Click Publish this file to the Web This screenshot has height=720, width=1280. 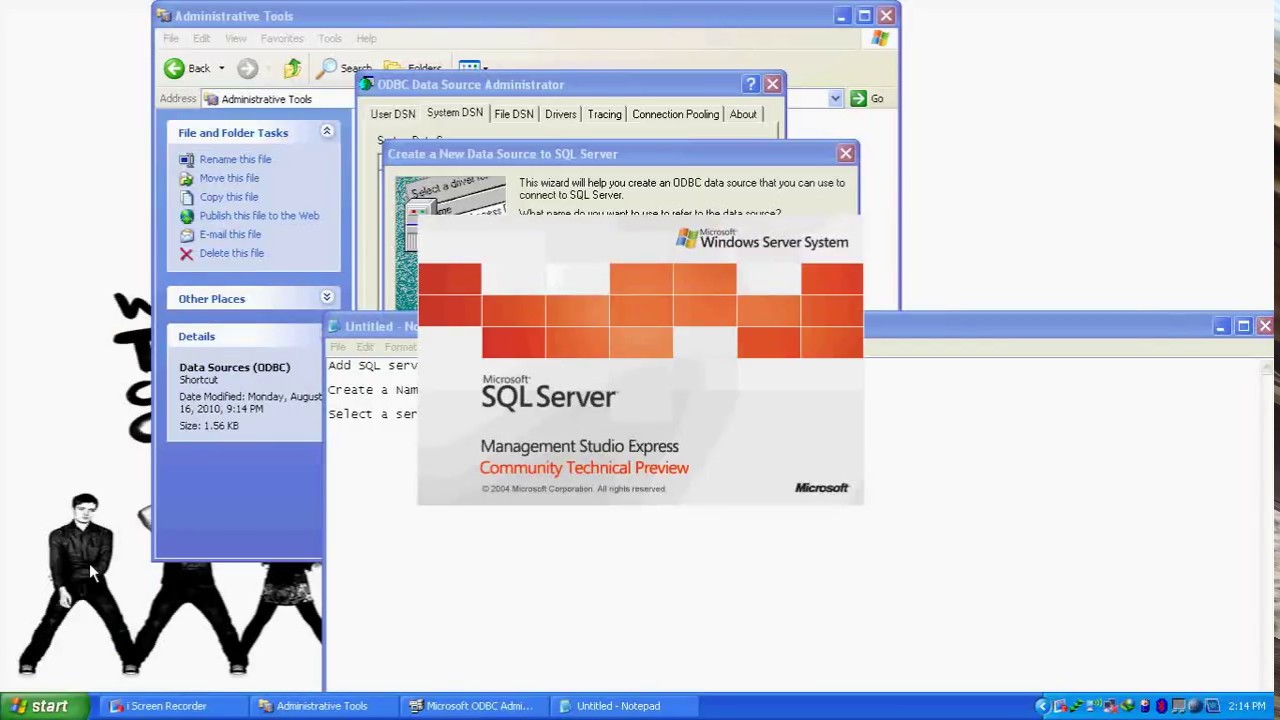(259, 215)
